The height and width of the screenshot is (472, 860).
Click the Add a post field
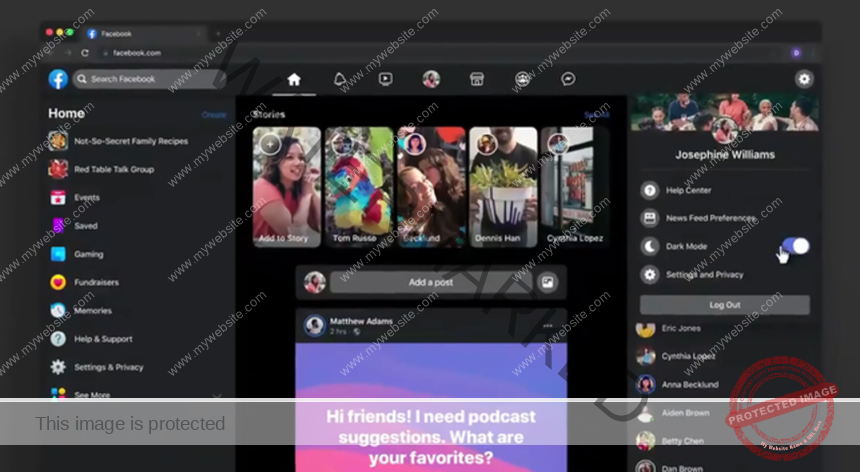coord(431,282)
